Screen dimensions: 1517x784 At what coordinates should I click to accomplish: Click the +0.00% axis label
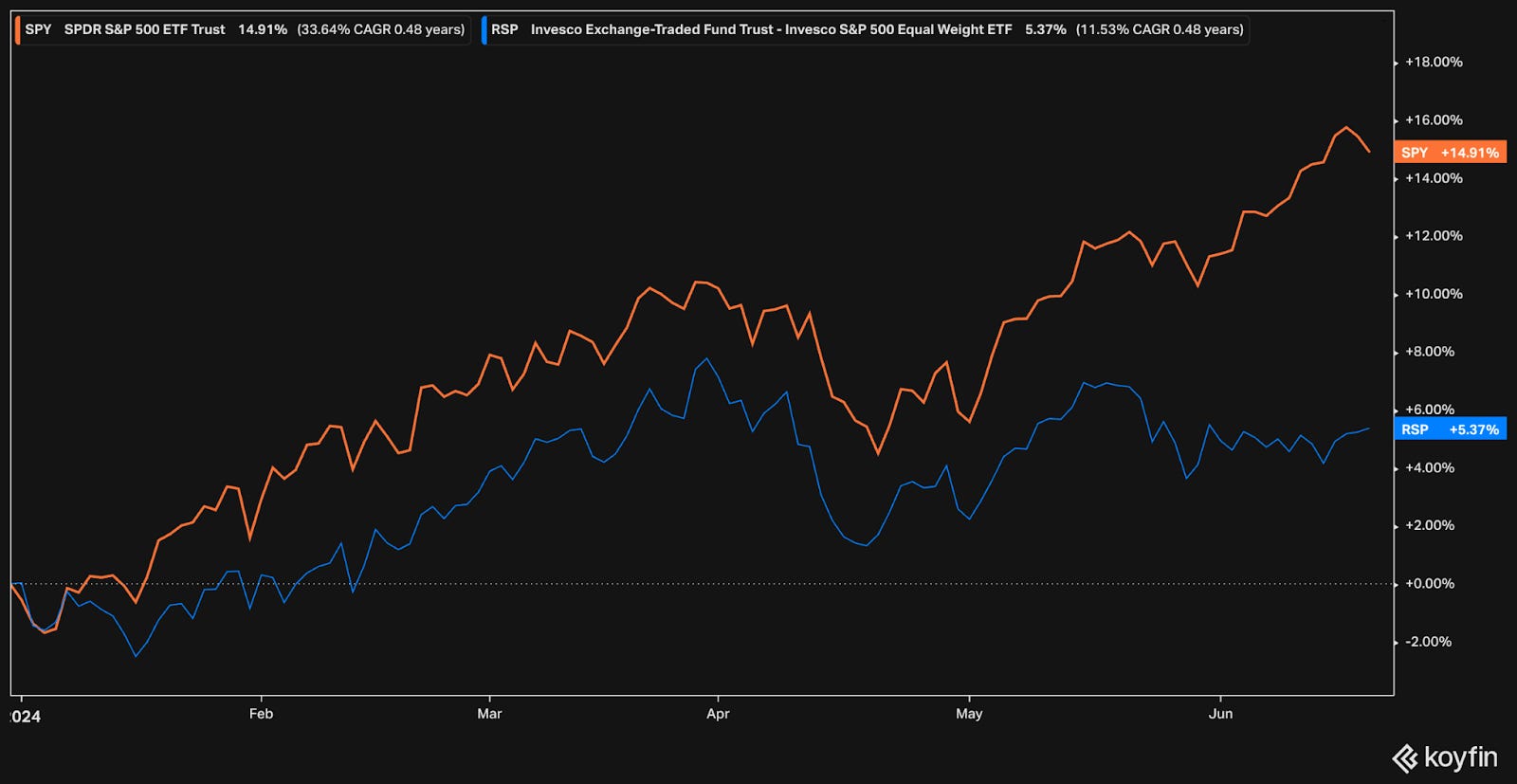click(x=1430, y=583)
